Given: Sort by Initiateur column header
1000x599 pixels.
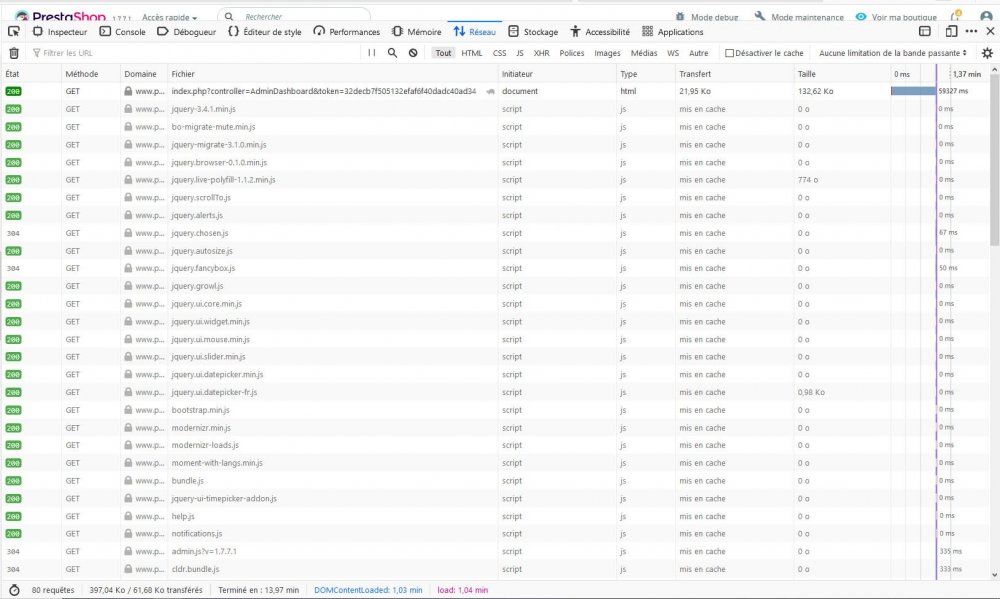Looking at the screenshot, I should pyautogui.click(x=557, y=74).
